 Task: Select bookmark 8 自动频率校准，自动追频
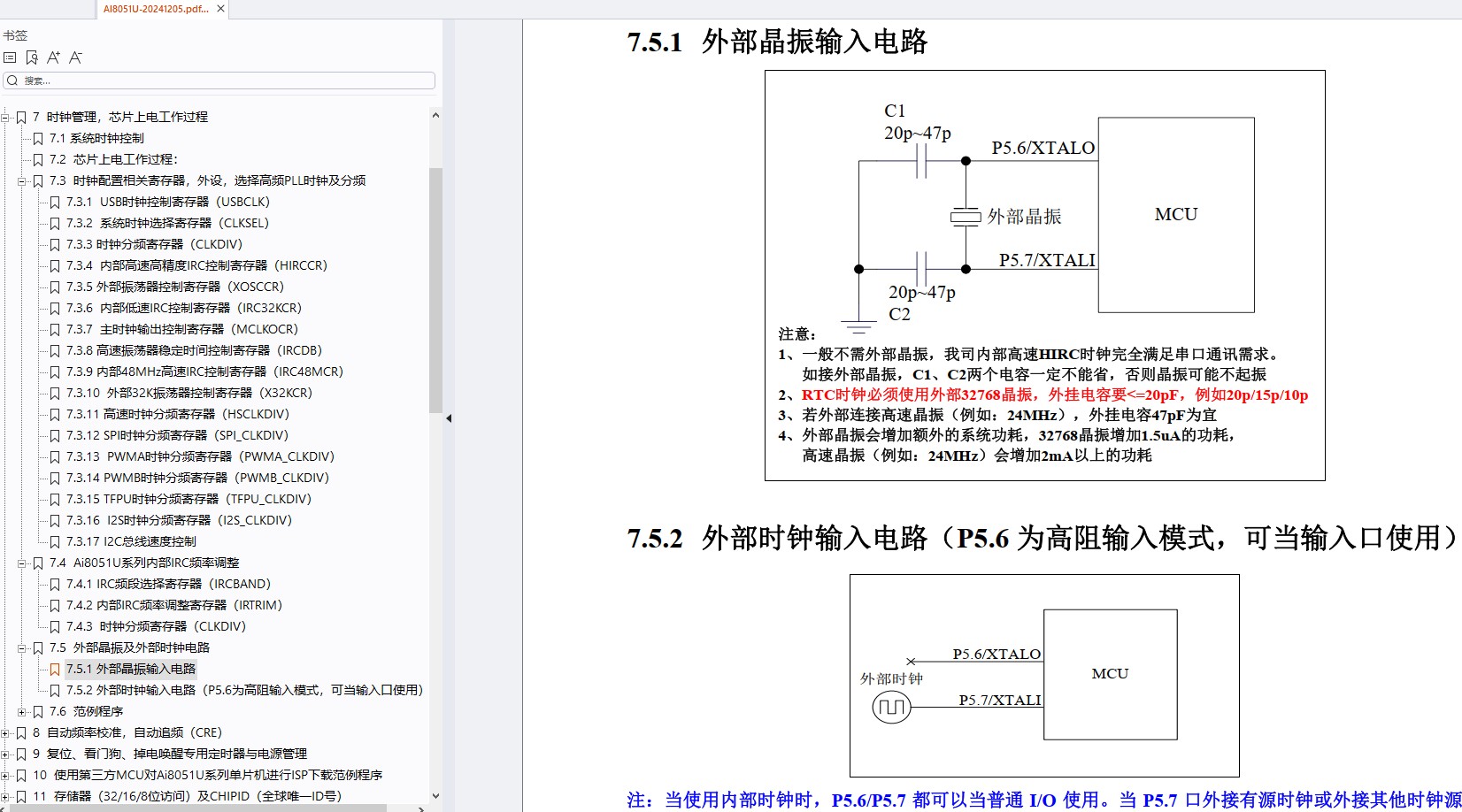pyautogui.click(x=127, y=732)
